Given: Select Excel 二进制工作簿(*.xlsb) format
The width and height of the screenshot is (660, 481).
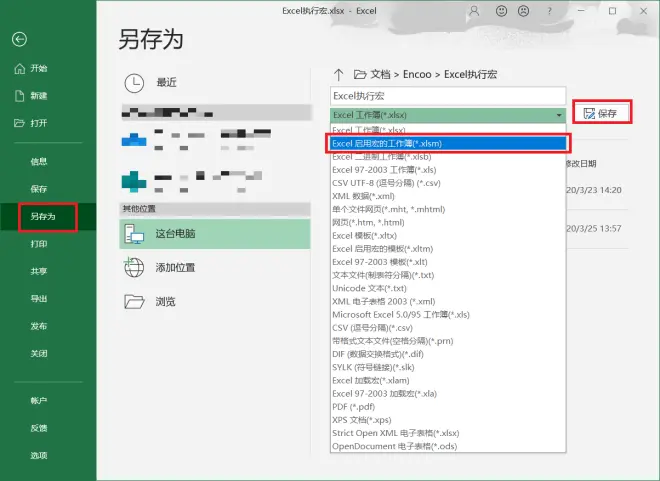Looking at the screenshot, I should [x=448, y=157].
